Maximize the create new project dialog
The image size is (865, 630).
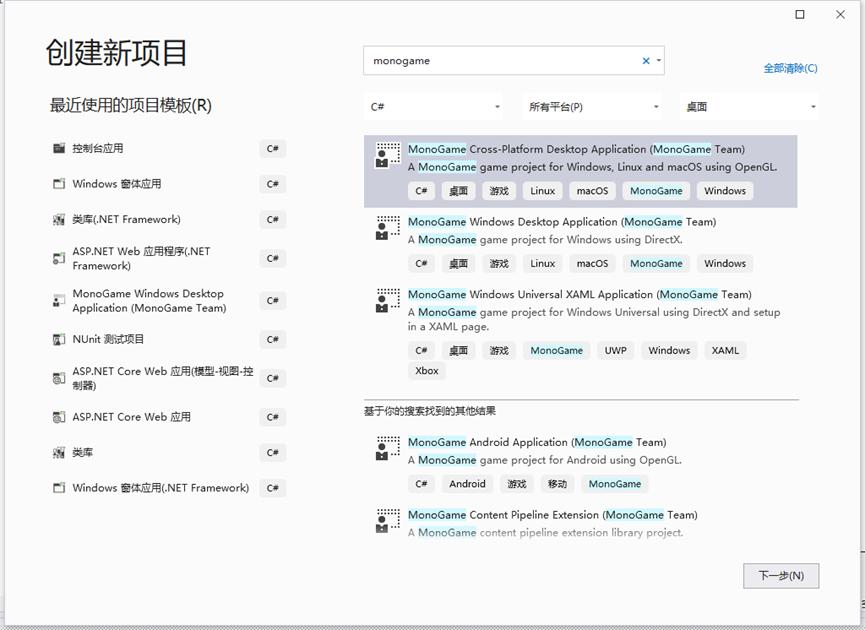[x=800, y=15]
